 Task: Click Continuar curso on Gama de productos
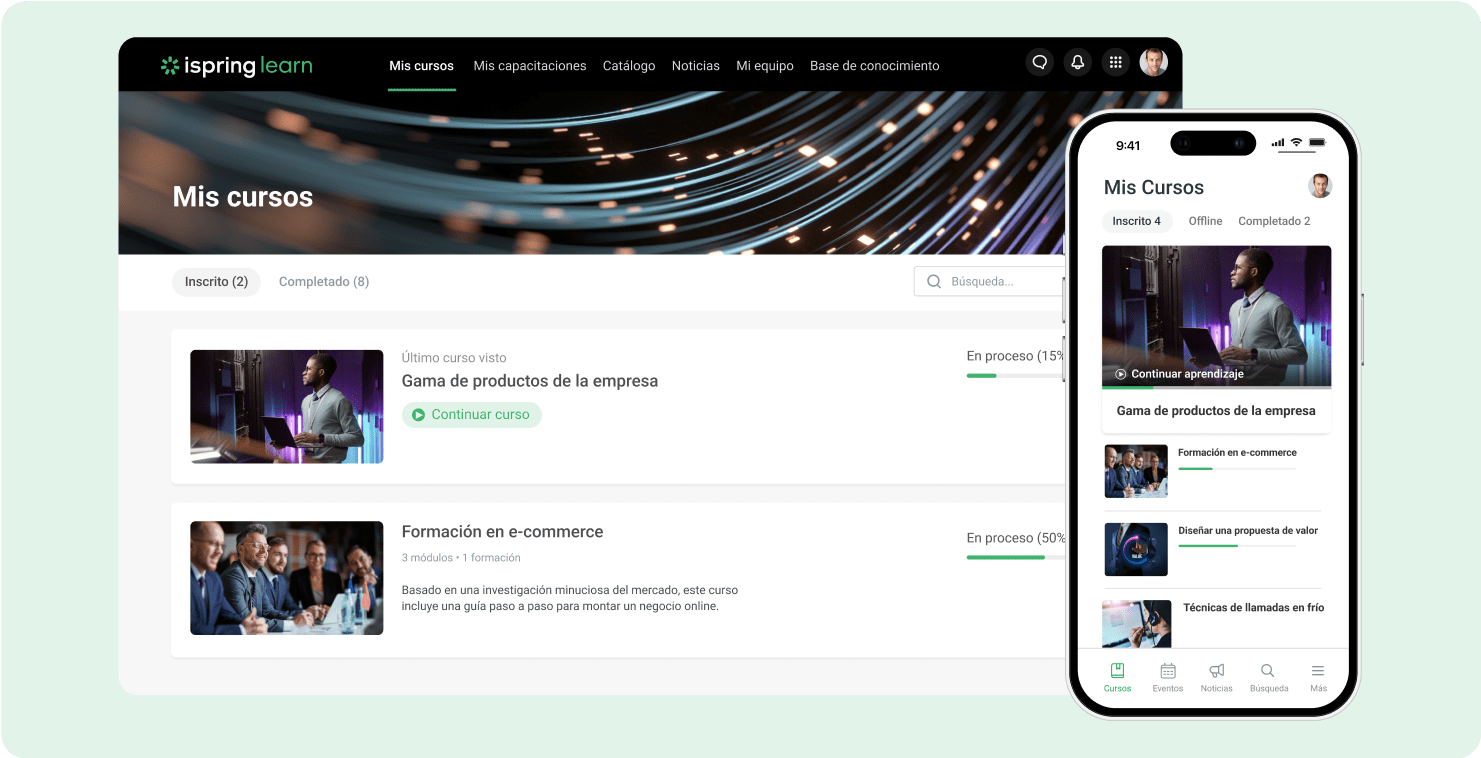(x=472, y=414)
